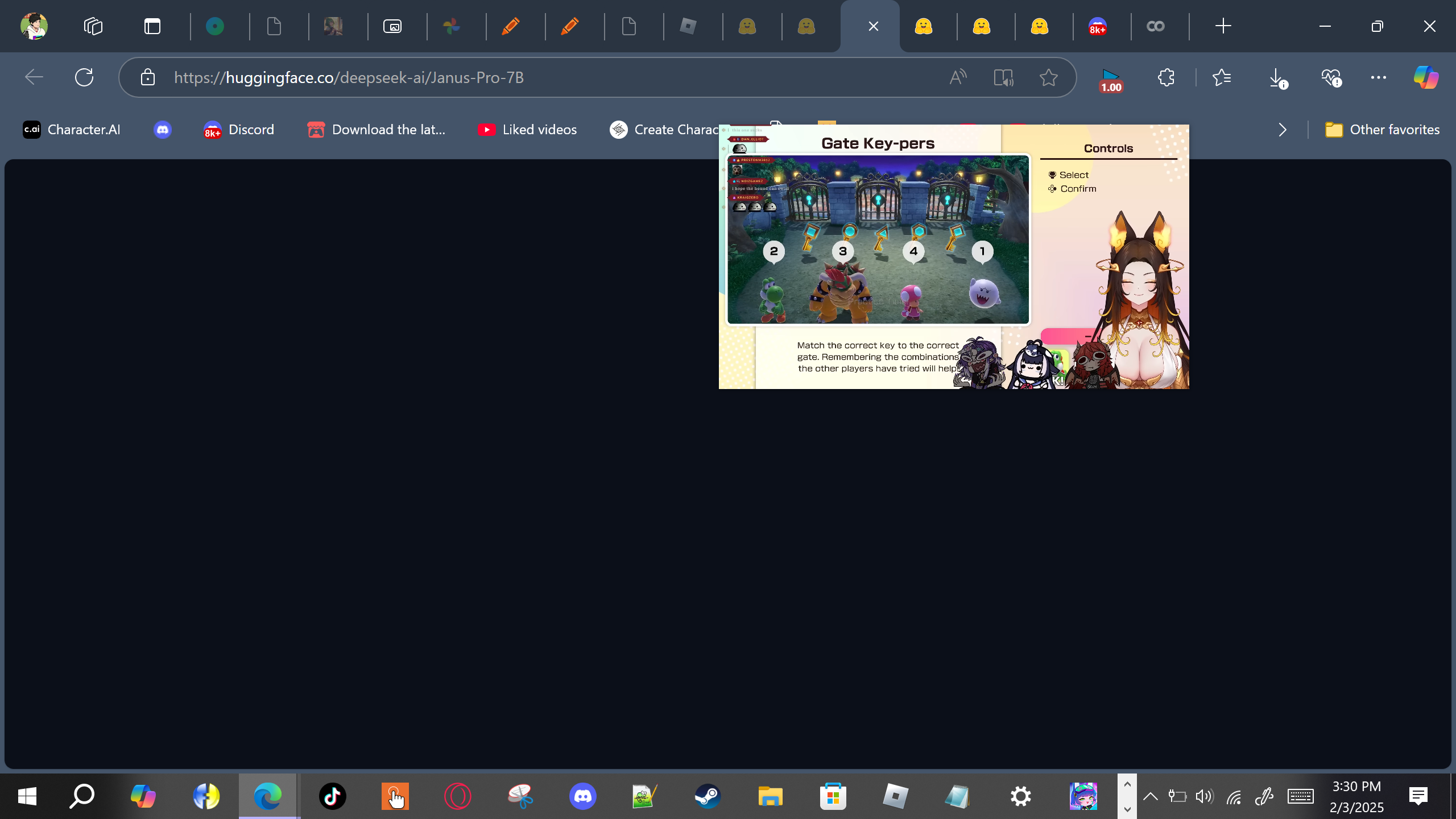The image size is (1456, 819).
Task: Open Discord from the taskbar
Action: tap(583, 796)
